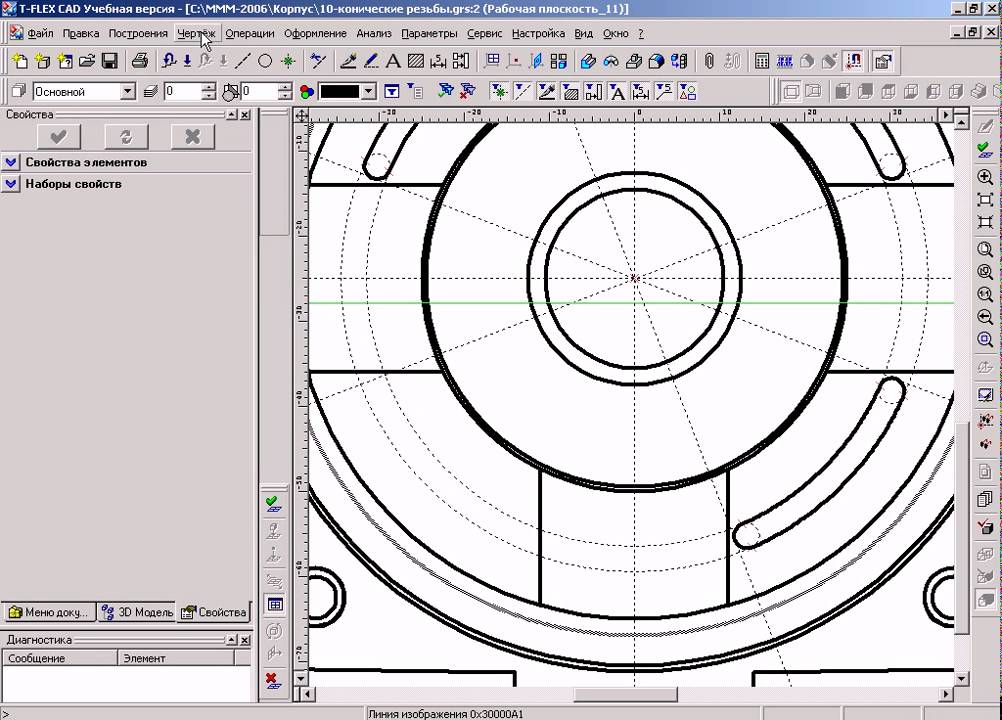This screenshot has width=1002, height=720.
Task: Click the checkmark confirm button in Свойства
Action: (59, 137)
